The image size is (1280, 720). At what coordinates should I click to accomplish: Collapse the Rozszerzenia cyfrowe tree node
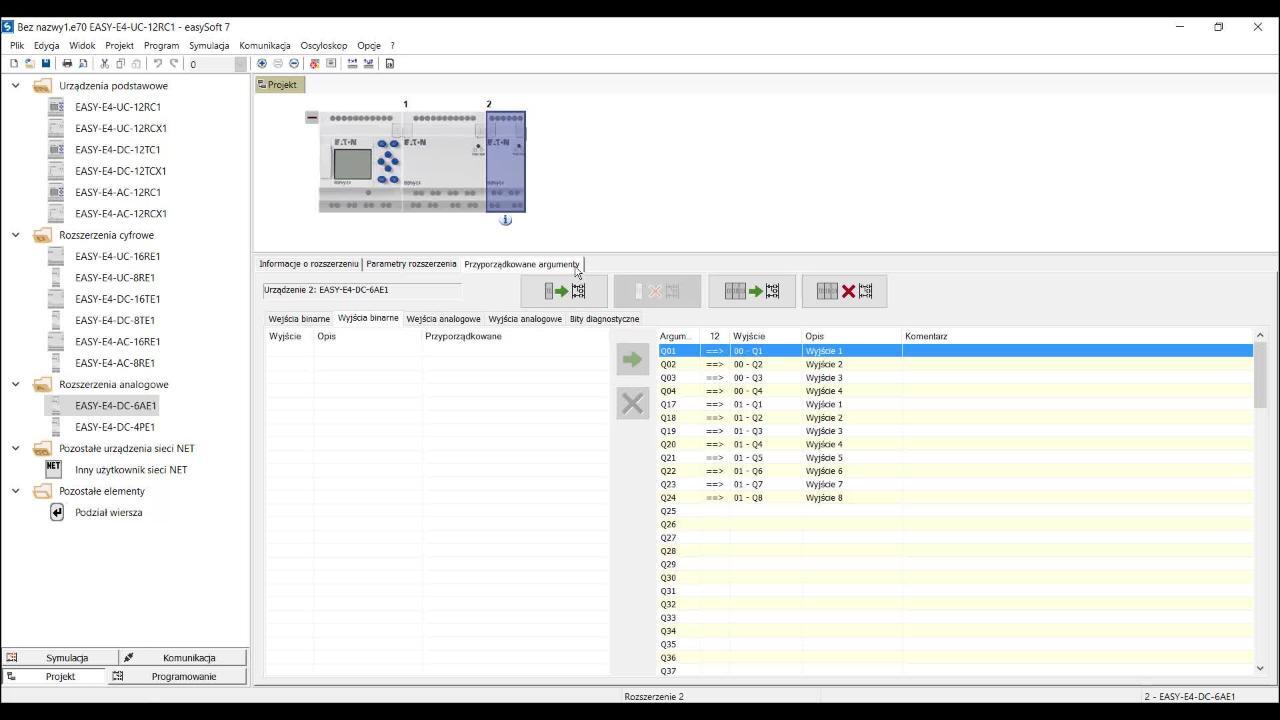click(16, 235)
